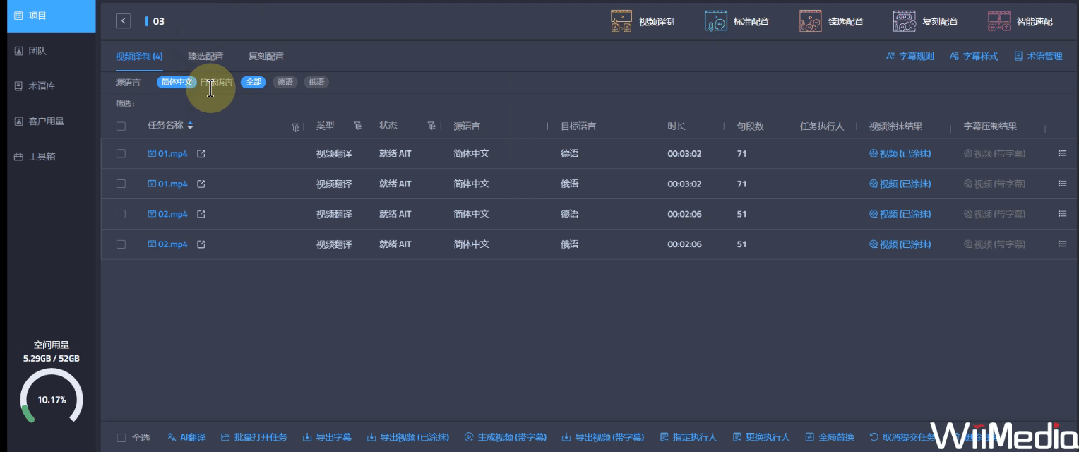The image size is (1079, 452).
Task: Click the row menu icon for first 01.mp4
Action: [1062, 154]
